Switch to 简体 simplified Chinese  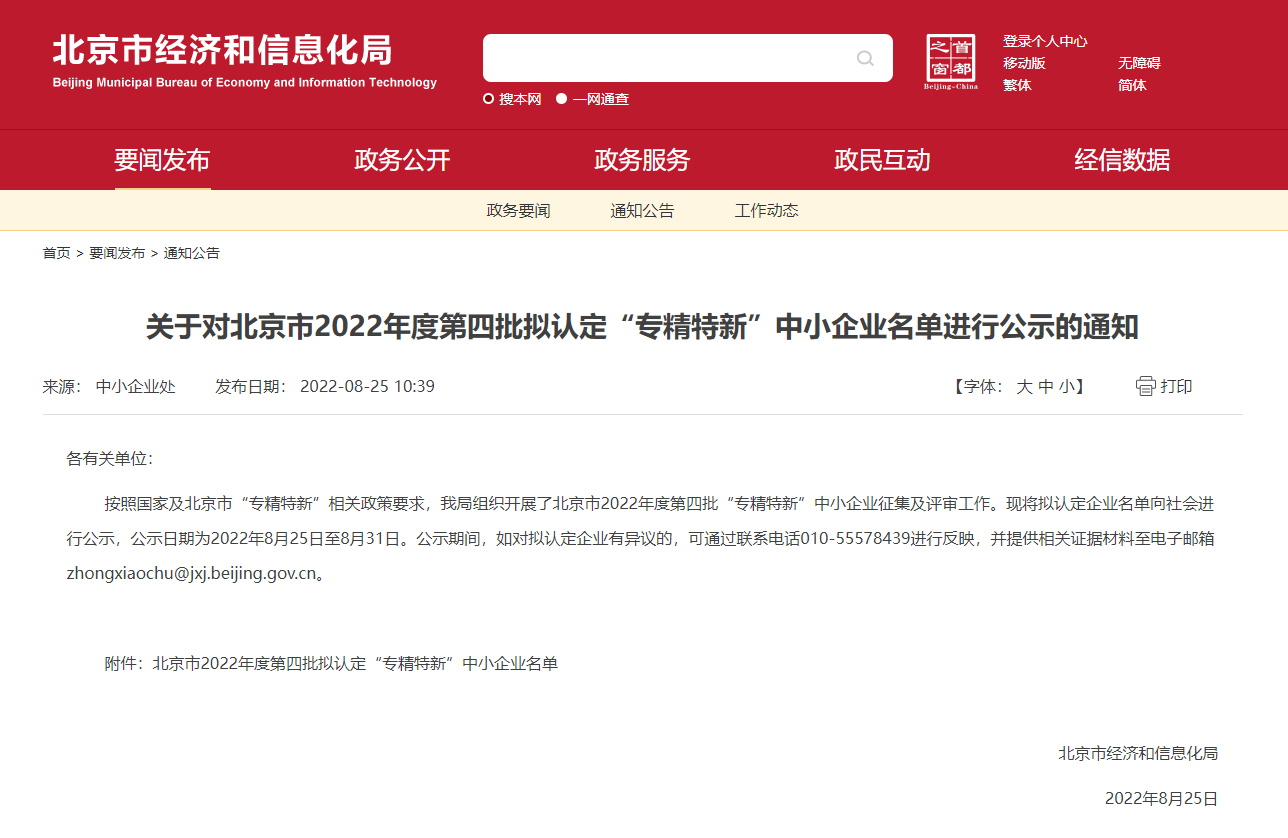(x=1134, y=86)
